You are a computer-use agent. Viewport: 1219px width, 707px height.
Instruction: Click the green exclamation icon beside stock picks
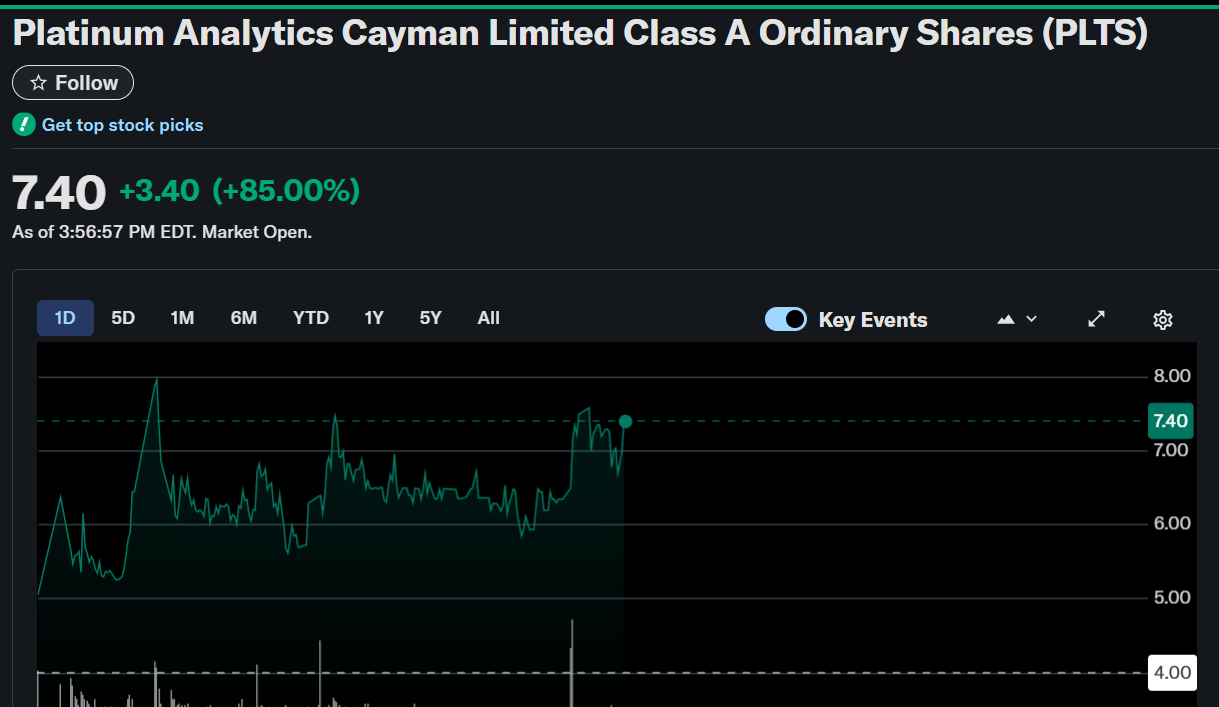click(x=24, y=125)
